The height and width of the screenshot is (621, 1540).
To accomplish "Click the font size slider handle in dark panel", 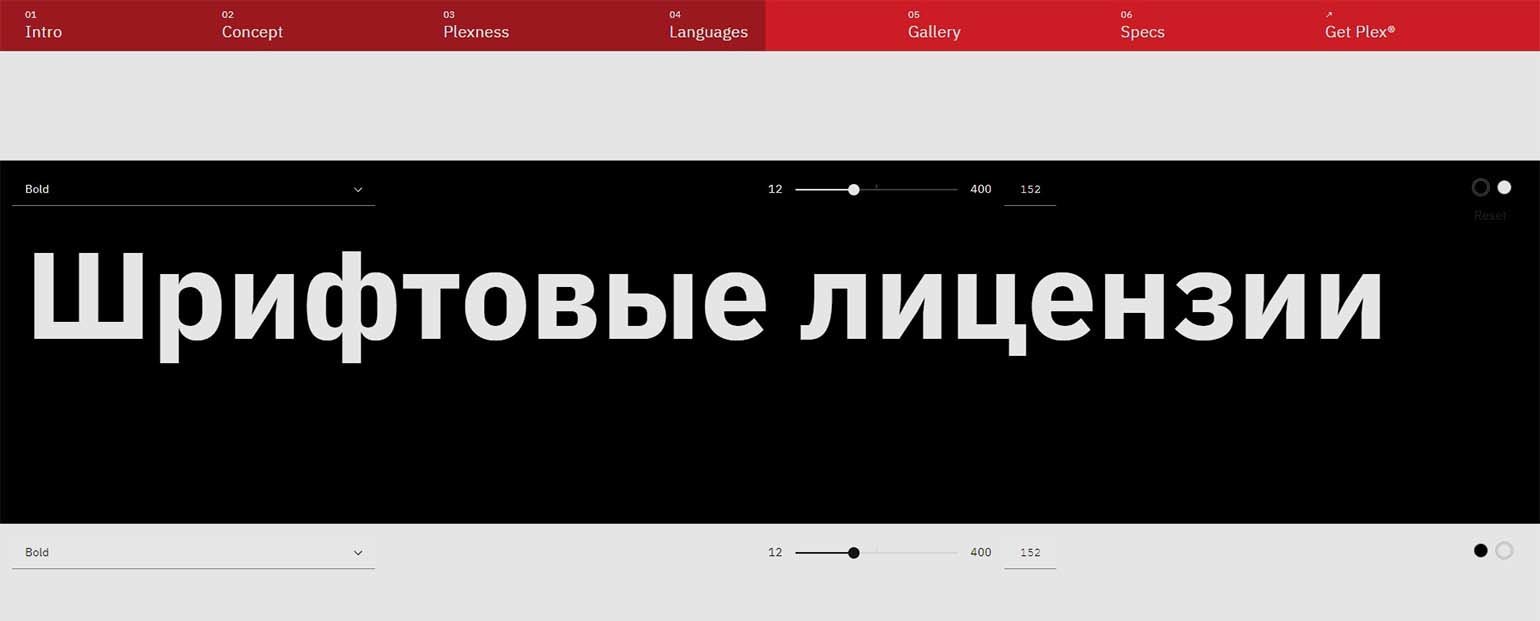I will (853, 189).
